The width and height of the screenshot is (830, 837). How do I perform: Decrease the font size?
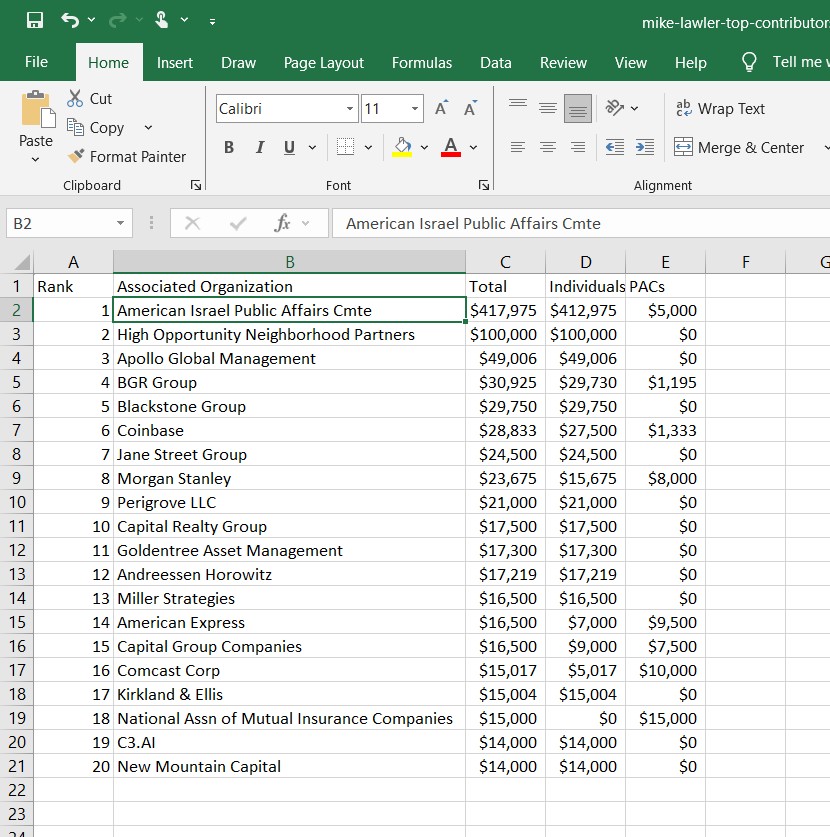point(470,108)
